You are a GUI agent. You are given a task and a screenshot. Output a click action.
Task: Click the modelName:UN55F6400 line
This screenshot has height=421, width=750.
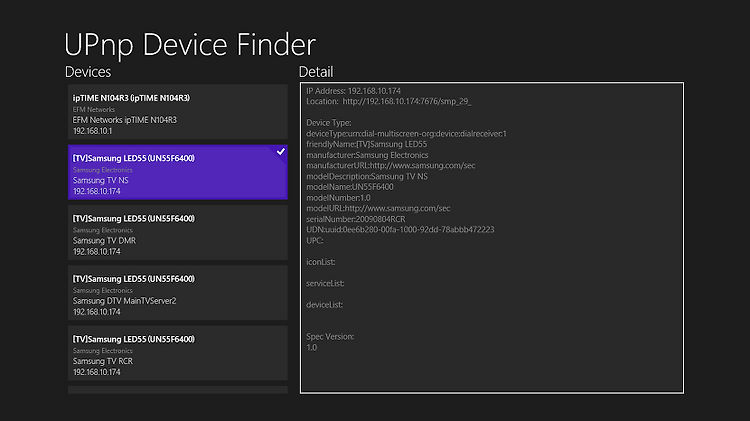click(350, 187)
